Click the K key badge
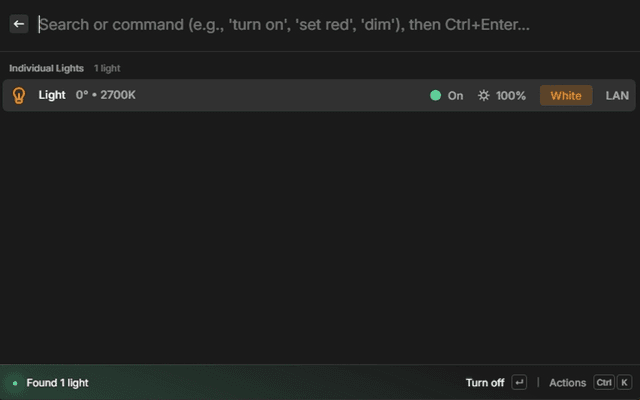640x400 pixels. [625, 383]
